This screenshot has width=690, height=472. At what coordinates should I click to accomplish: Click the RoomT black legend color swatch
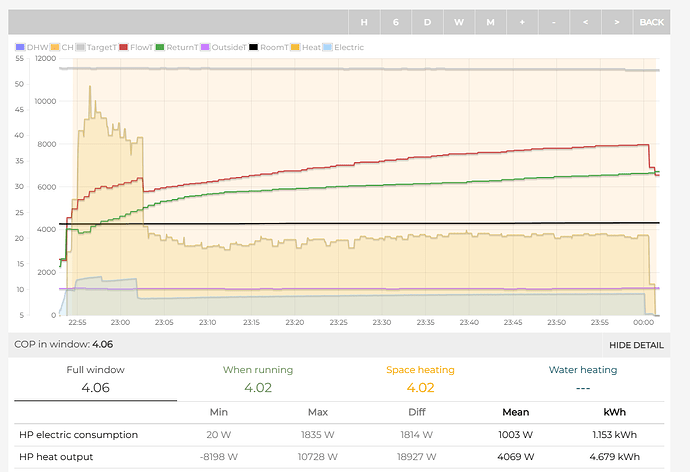pyautogui.click(x=254, y=47)
